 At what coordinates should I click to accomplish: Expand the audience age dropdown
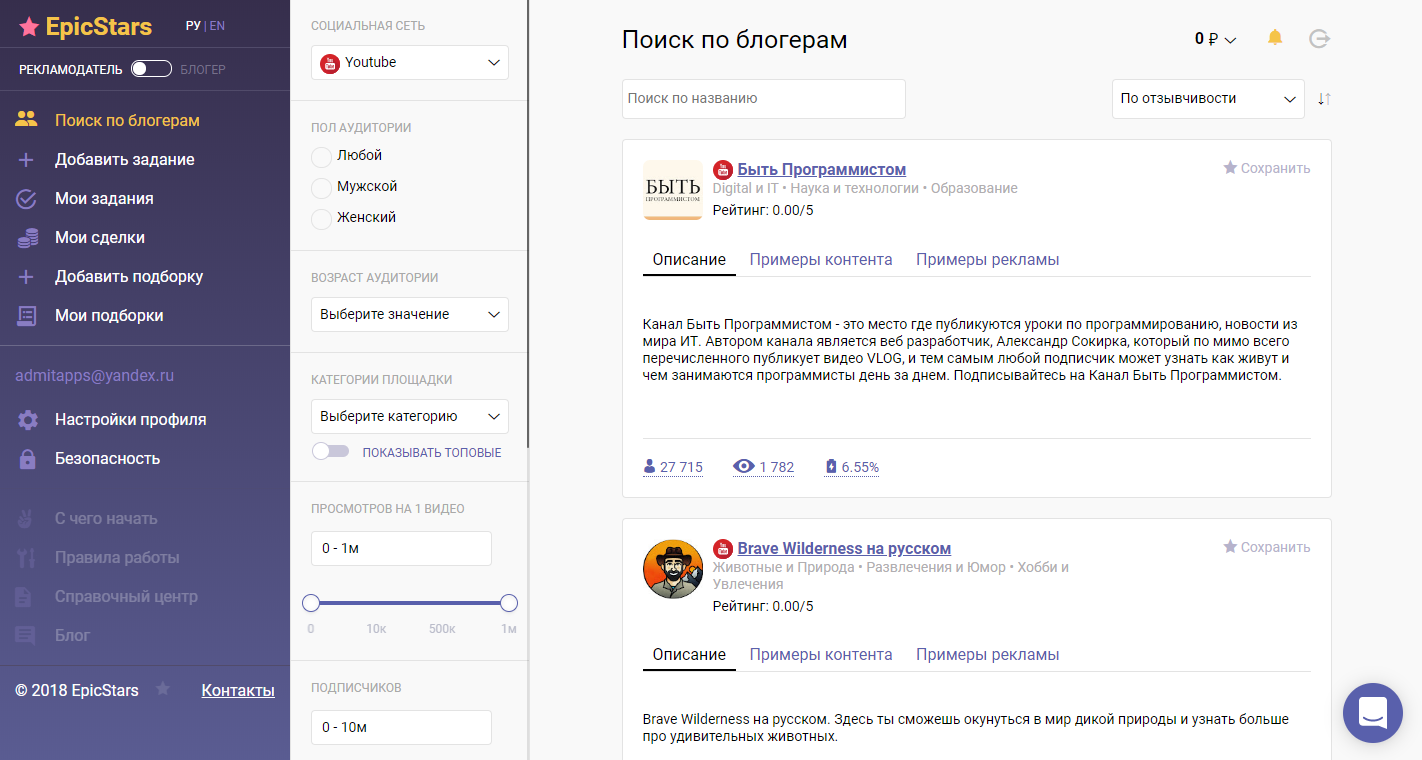click(410, 314)
